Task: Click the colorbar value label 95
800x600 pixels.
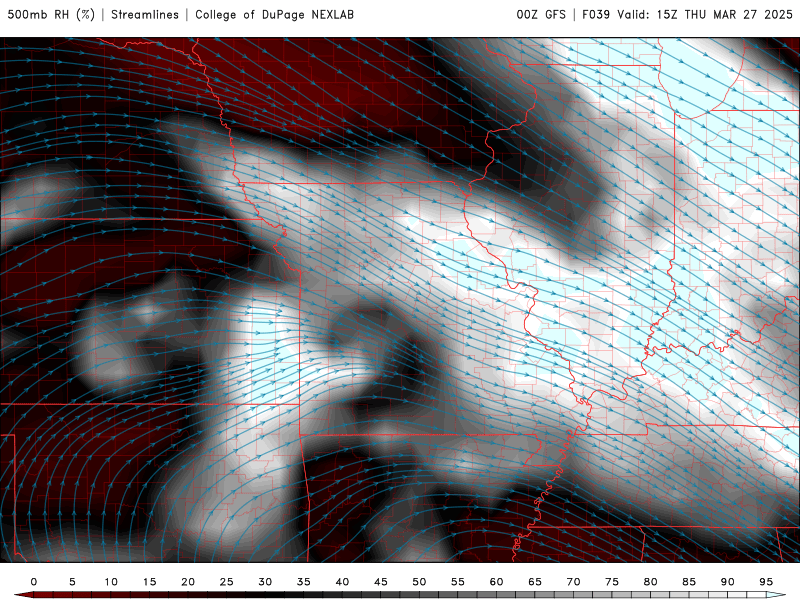Action: (766, 582)
